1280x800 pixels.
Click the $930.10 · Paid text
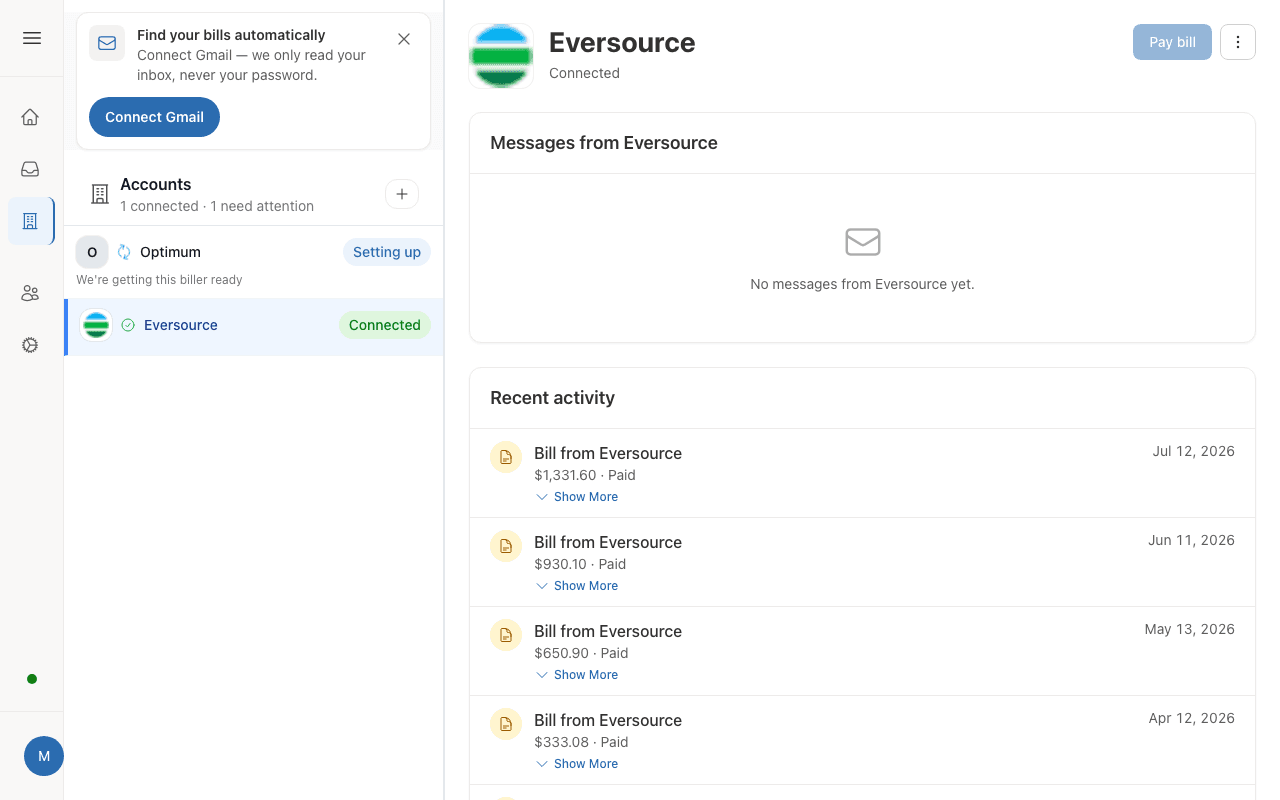click(580, 564)
